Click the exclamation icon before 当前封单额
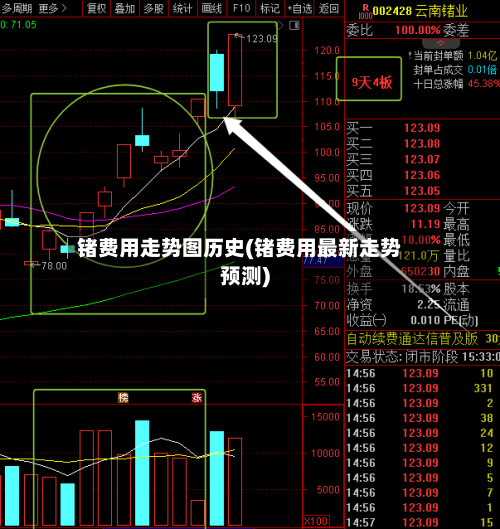The height and width of the screenshot is (529, 500). [410, 55]
